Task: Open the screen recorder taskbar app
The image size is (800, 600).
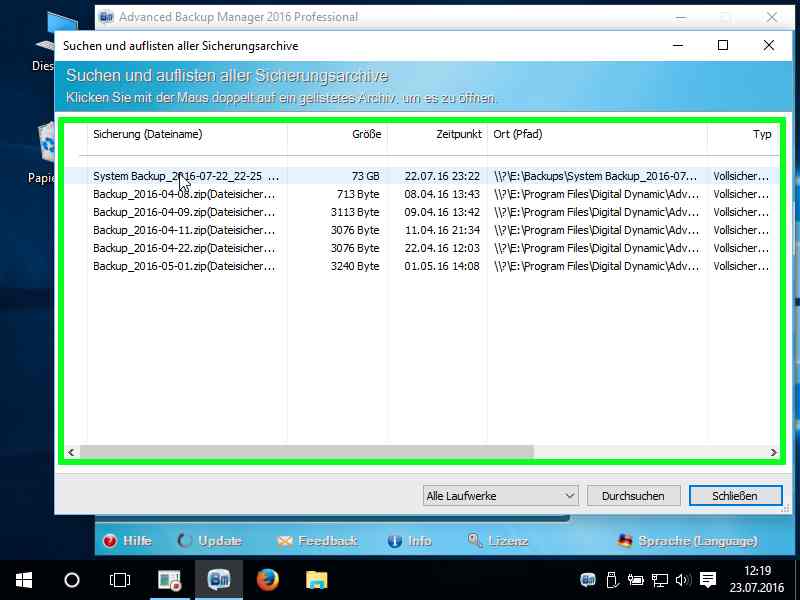Action: point(169,580)
